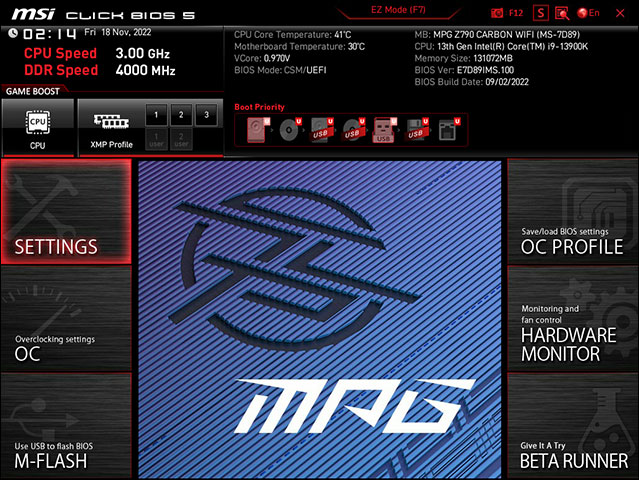Open the BIOS search magnifier icon
639x480 pixels.
tap(562, 13)
